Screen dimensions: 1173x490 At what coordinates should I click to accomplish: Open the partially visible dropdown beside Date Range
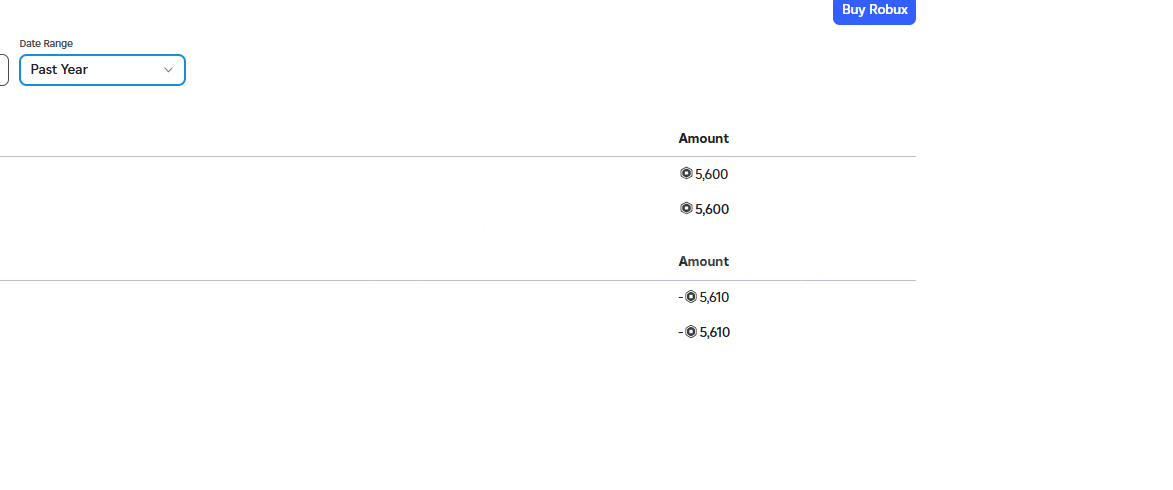point(4,70)
